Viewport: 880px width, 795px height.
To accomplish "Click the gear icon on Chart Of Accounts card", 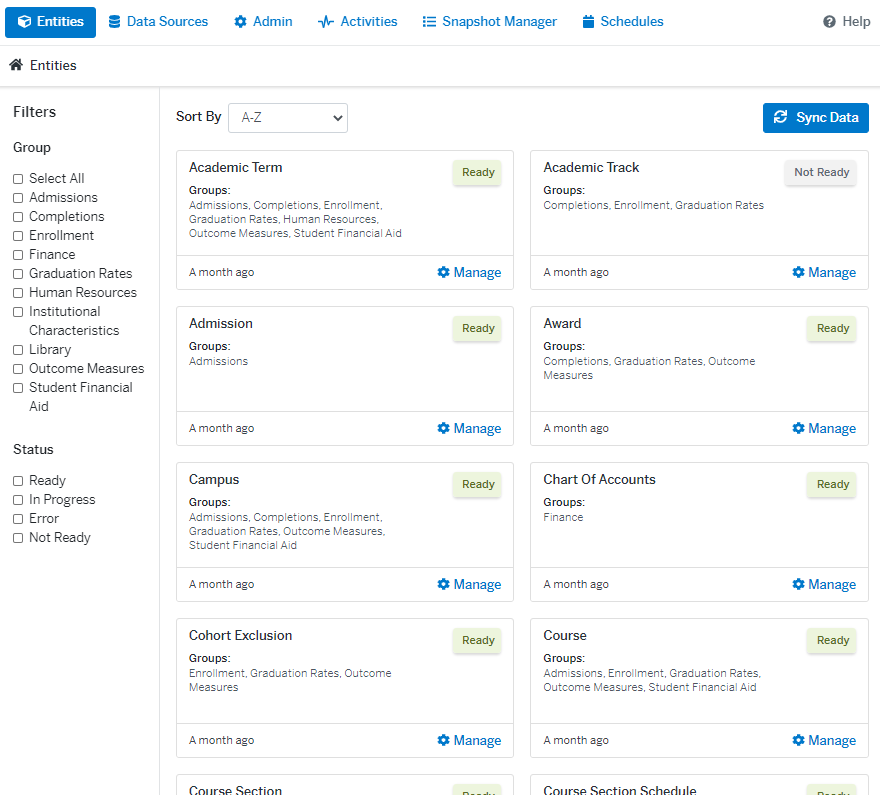I will 798,584.
